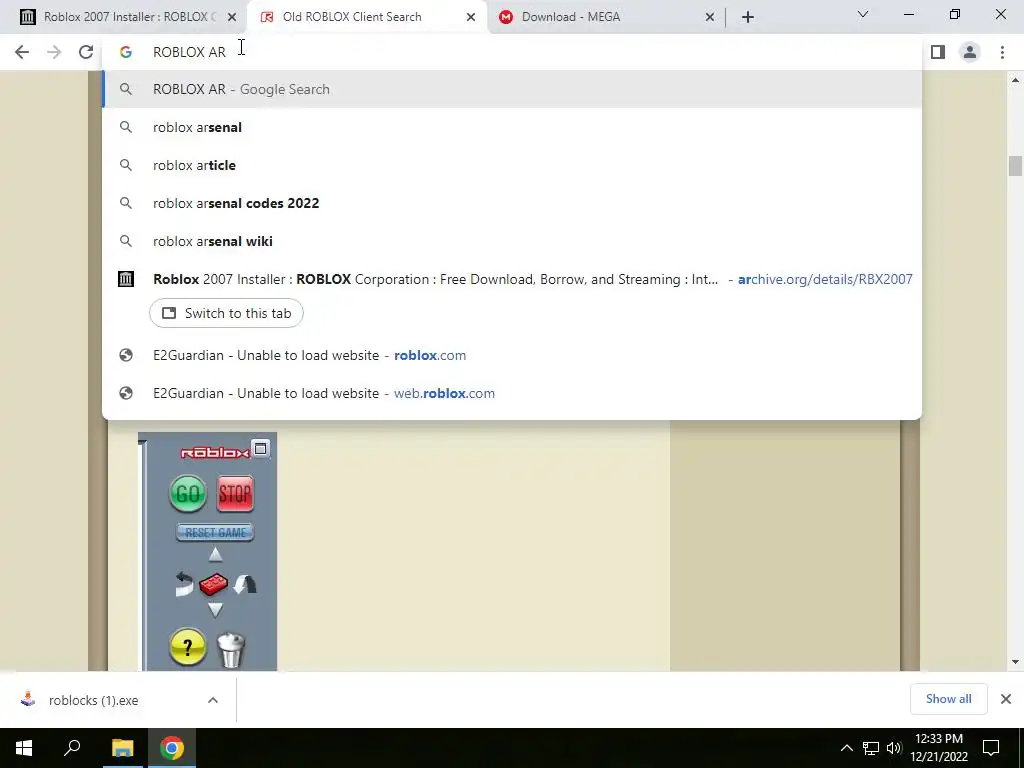Viewport: 1024px width, 768px height.
Task: Click the network icon in system tray
Action: tap(871, 748)
